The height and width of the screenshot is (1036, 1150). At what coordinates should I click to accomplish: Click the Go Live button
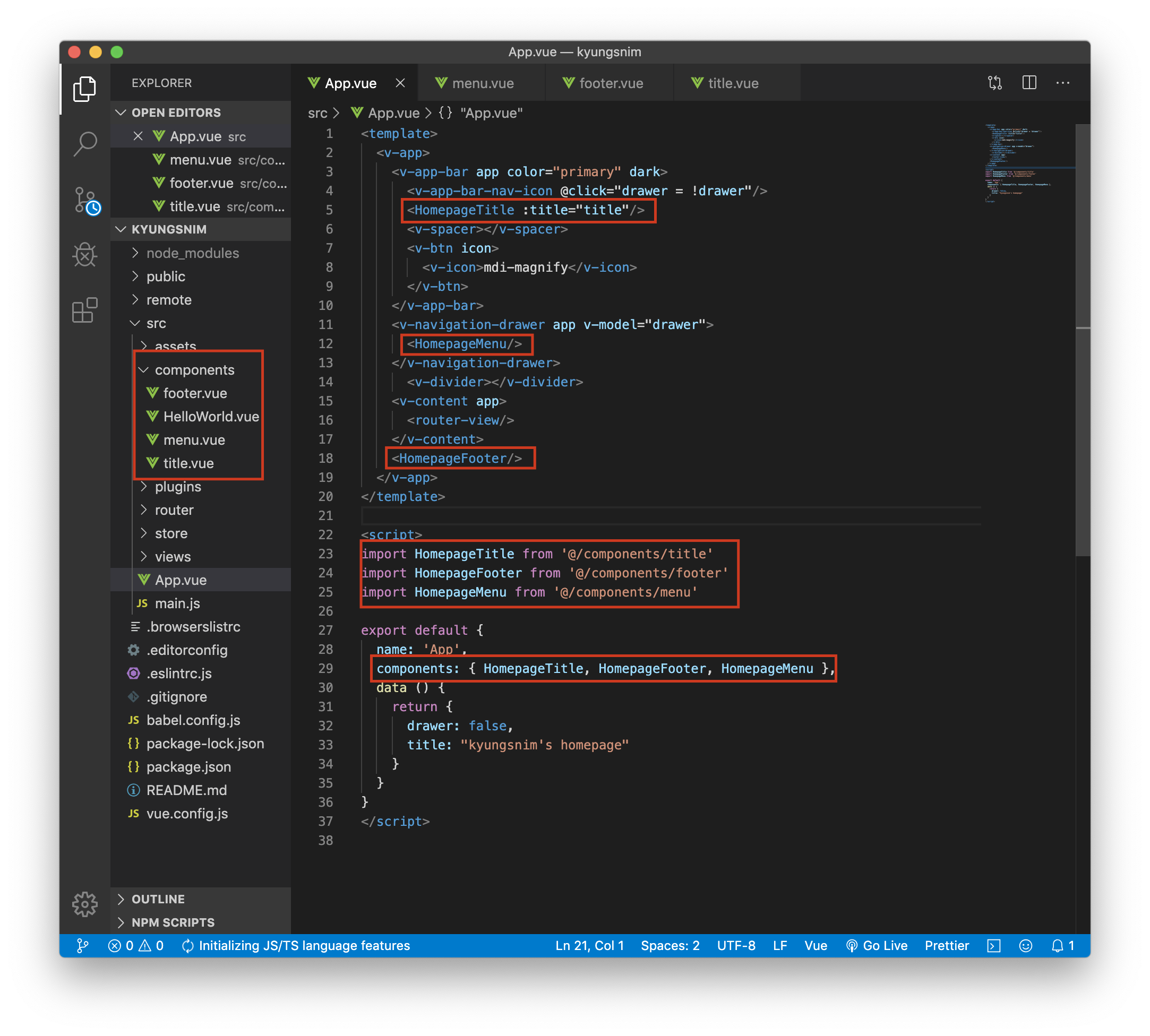coord(877,945)
